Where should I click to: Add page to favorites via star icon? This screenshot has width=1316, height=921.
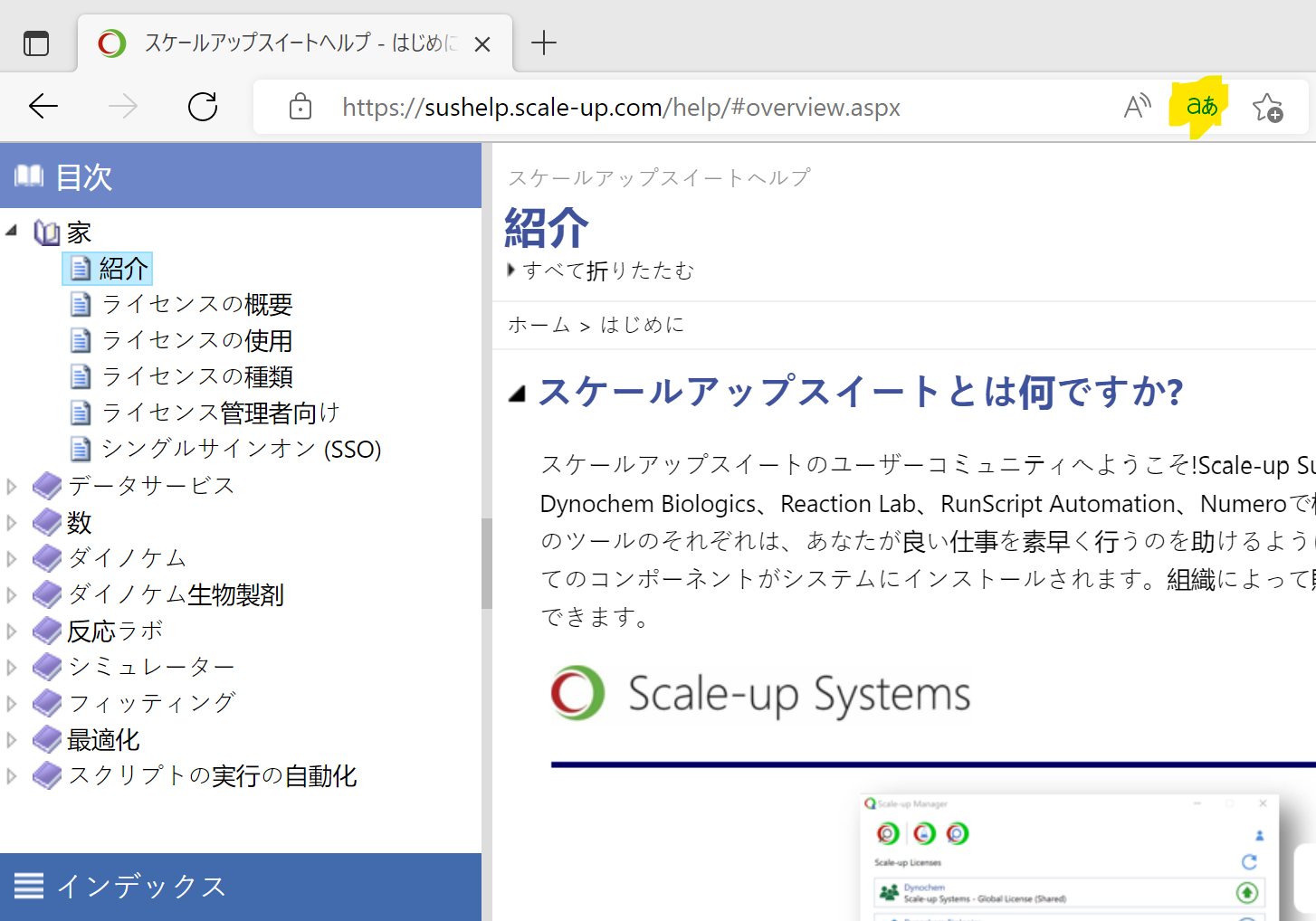pos(1267,107)
